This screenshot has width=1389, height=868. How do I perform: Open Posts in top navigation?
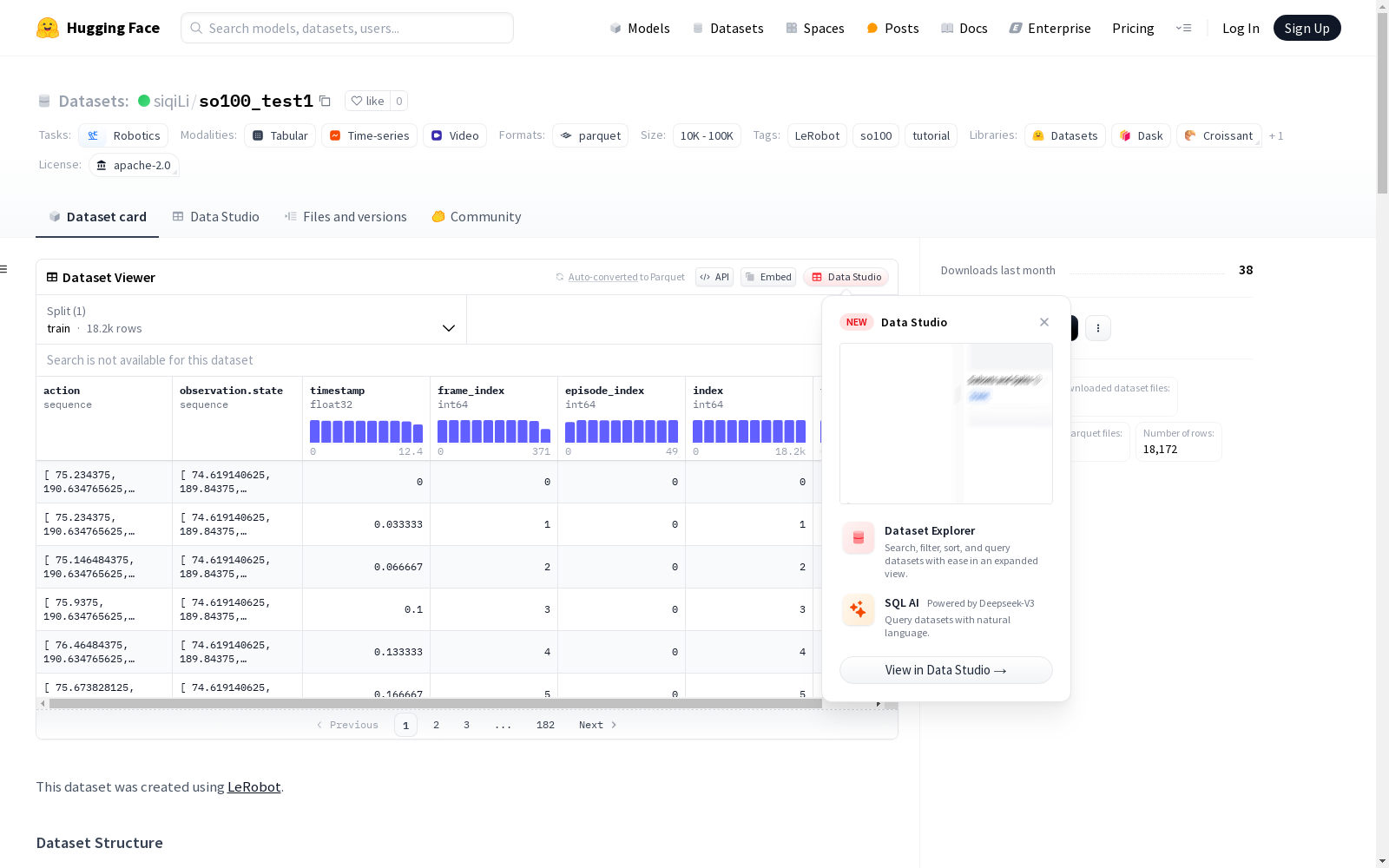click(892, 28)
